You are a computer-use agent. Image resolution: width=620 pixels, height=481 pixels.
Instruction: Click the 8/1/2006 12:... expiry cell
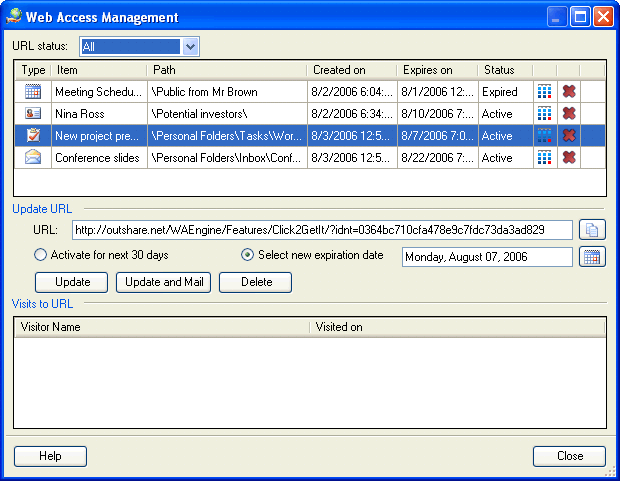pos(437,92)
